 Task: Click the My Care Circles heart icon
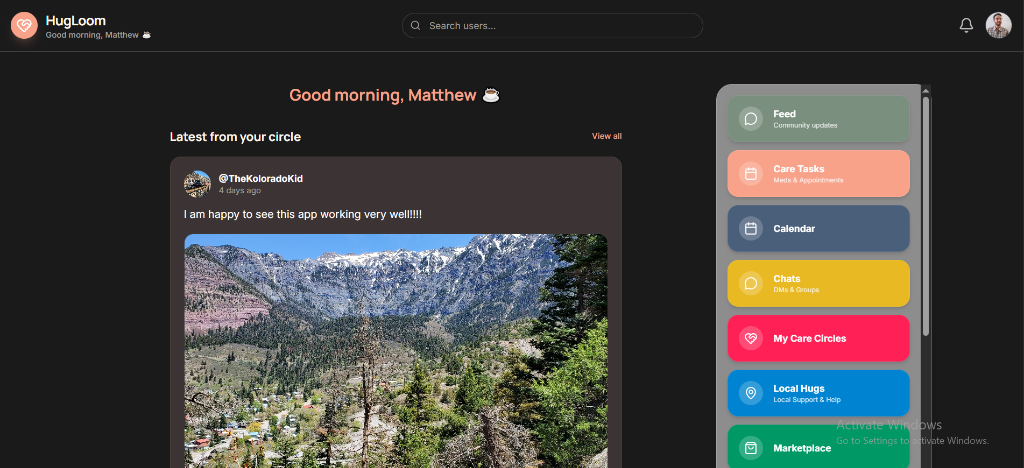coord(751,339)
